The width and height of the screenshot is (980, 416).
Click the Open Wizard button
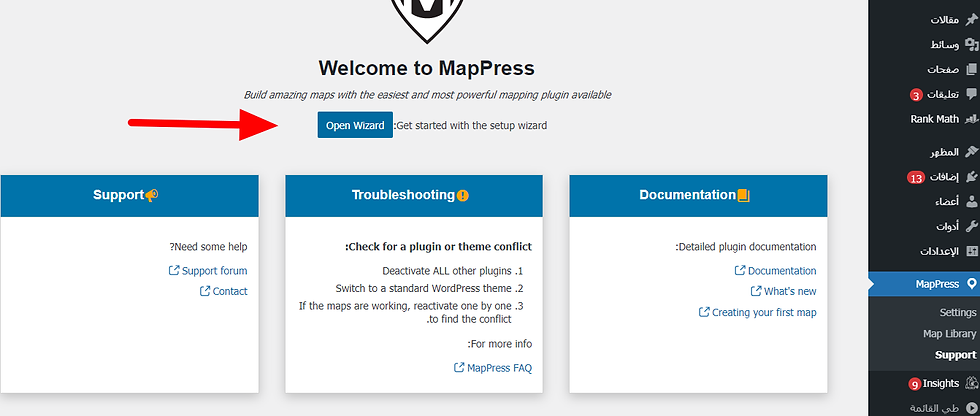[x=355, y=125]
